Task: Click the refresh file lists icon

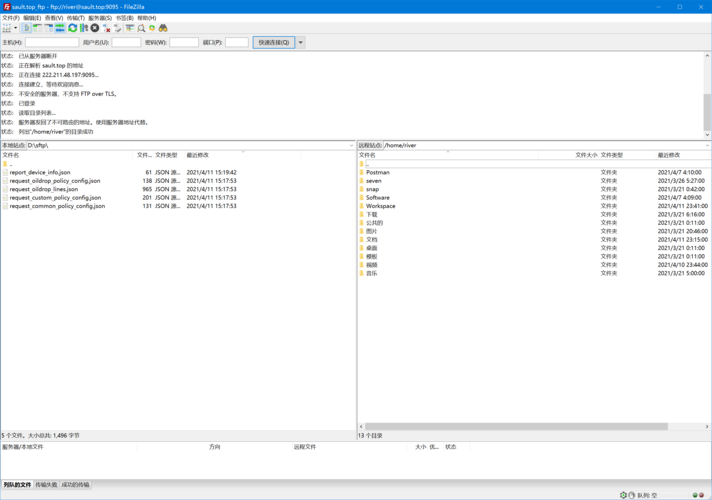Action: 73,28
